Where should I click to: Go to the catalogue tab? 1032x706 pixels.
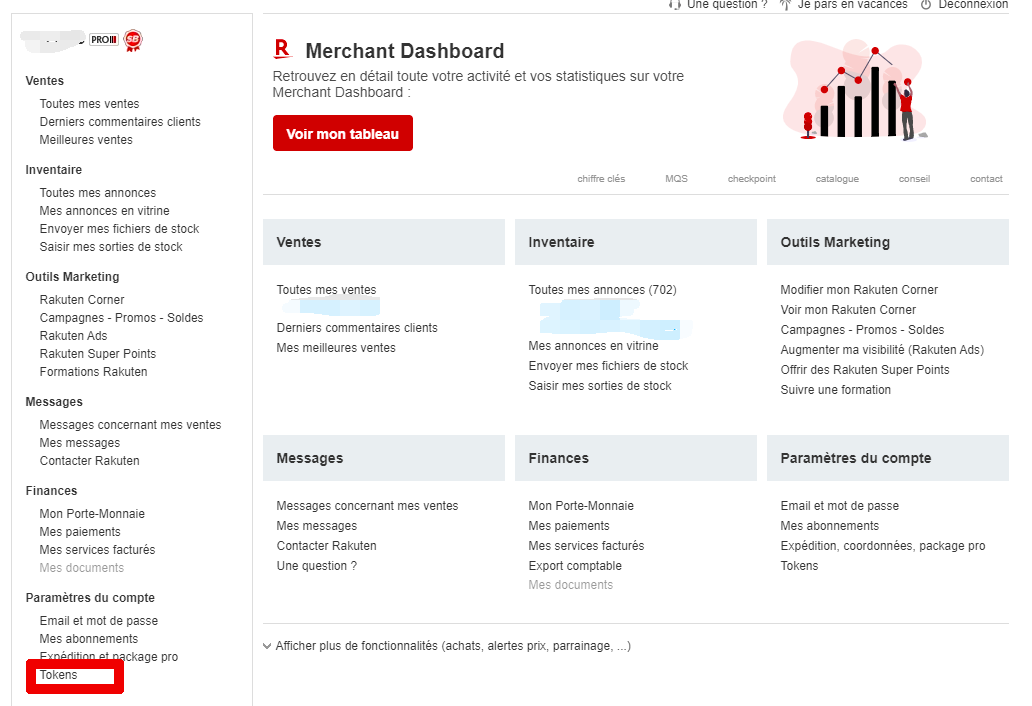[x=837, y=179]
